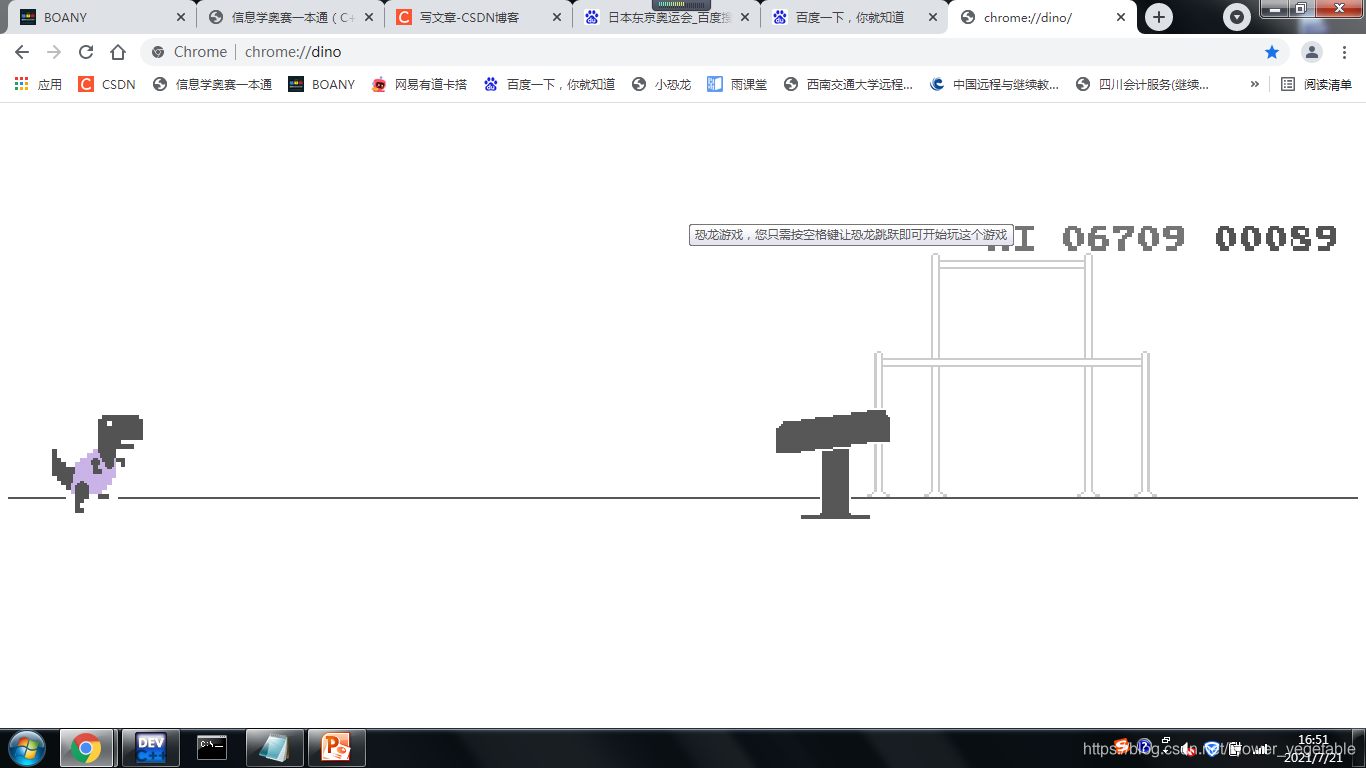Reload the dino page

point(86,52)
